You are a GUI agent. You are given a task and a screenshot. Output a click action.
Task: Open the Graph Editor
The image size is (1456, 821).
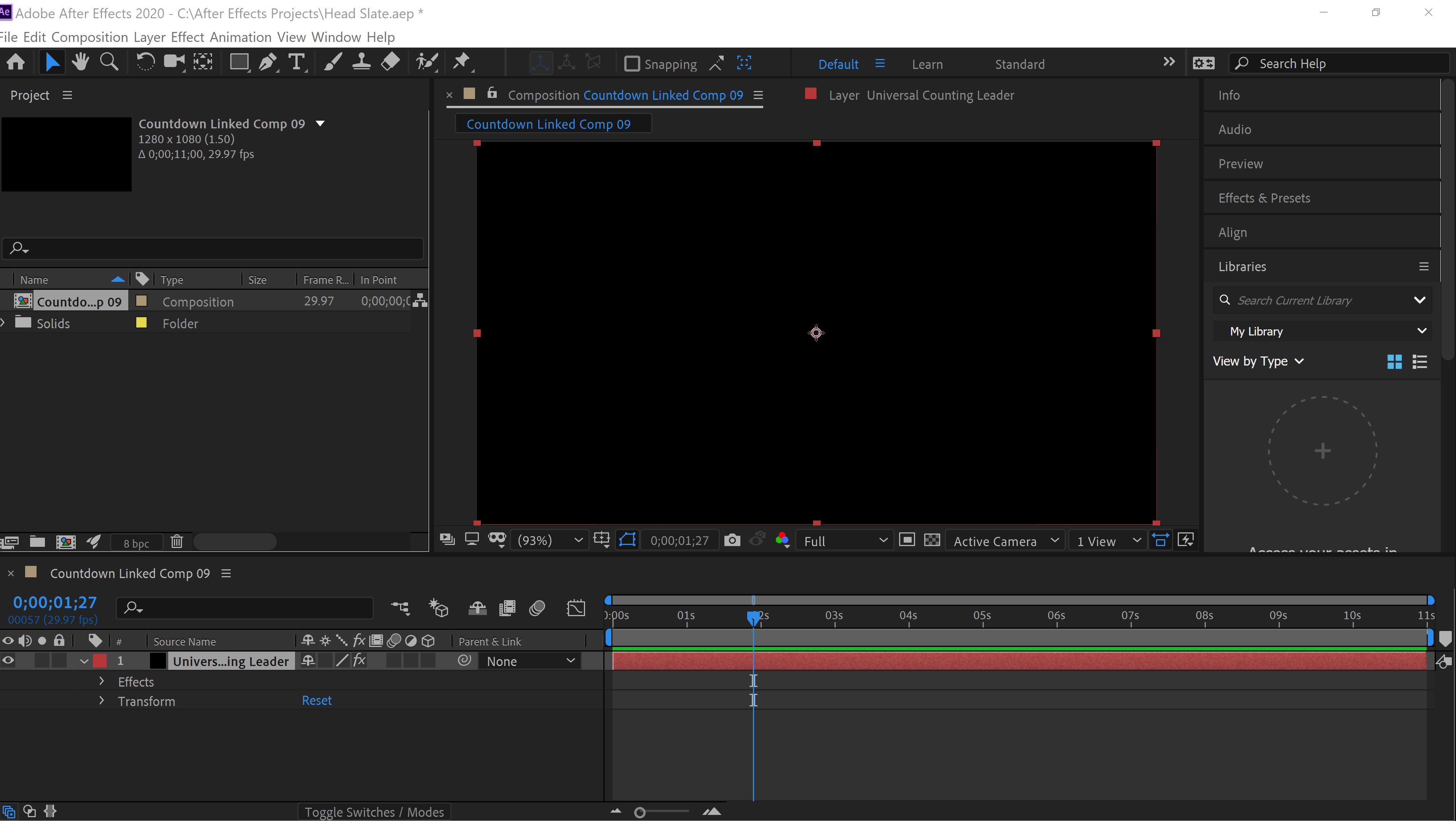[576, 608]
